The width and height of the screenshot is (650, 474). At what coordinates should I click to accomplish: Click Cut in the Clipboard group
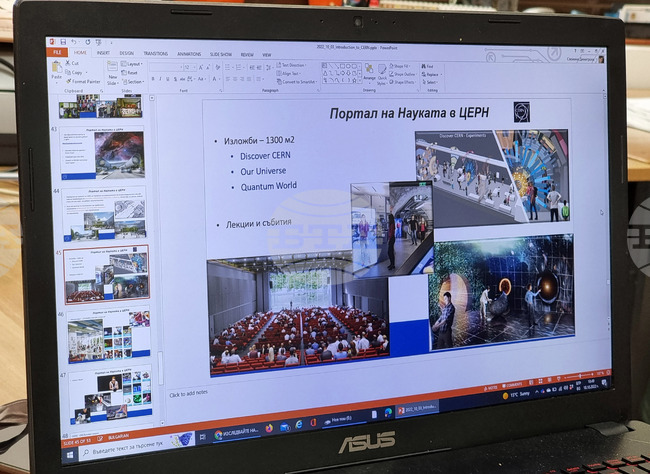(72, 63)
